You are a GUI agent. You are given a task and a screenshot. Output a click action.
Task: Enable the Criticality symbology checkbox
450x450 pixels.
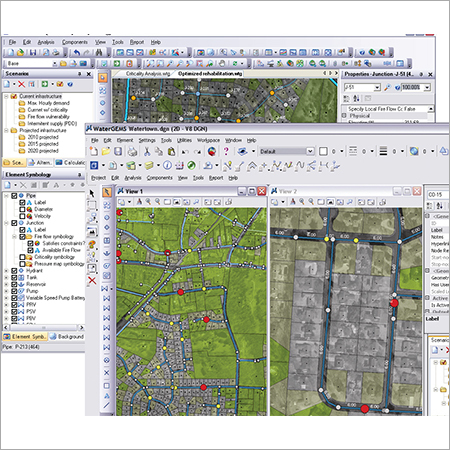(22, 257)
